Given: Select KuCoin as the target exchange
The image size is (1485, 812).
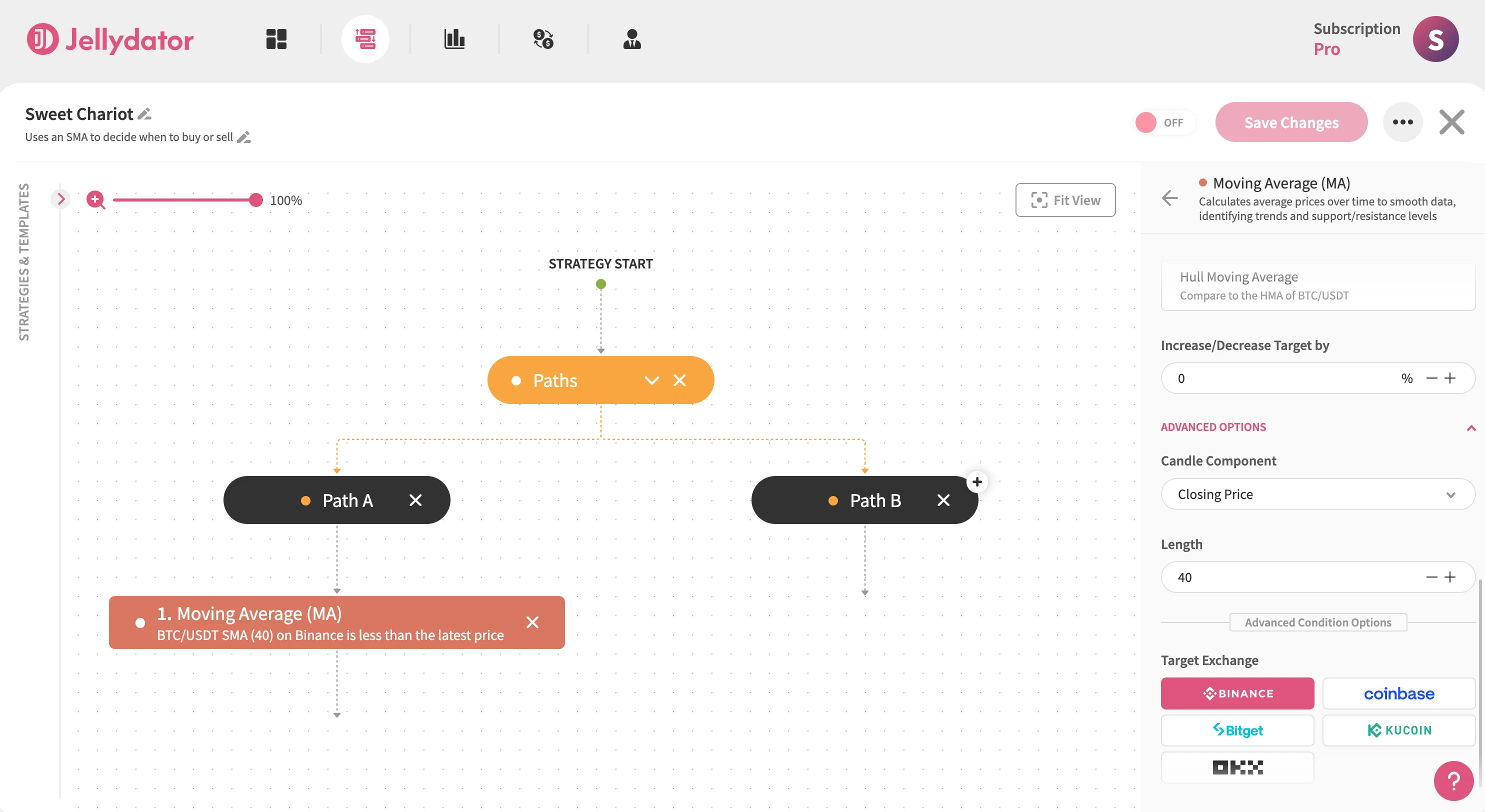Looking at the screenshot, I should (x=1398, y=730).
